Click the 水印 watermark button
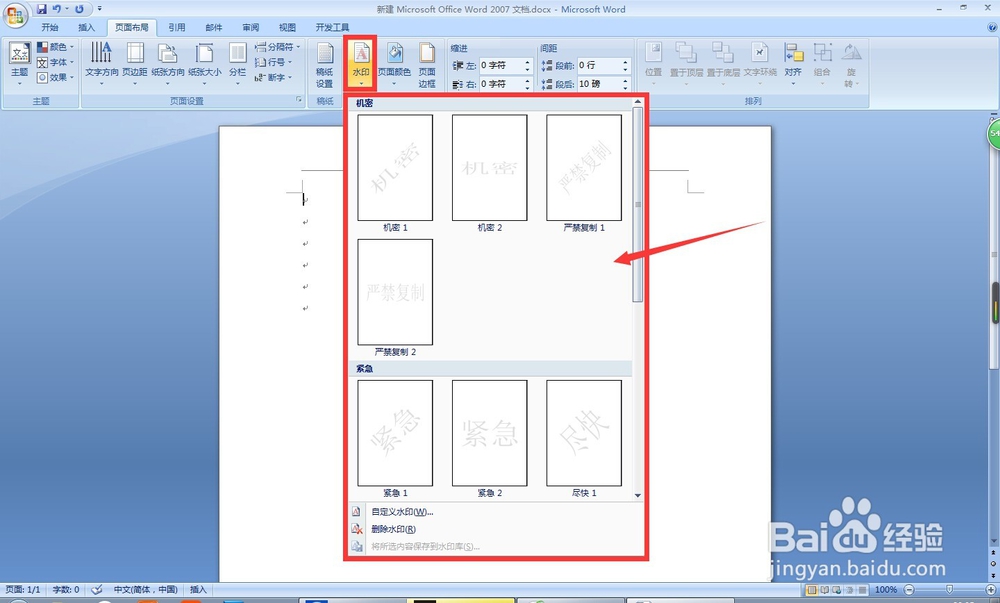Screen dimensions: 1000x603 (x=360, y=64)
